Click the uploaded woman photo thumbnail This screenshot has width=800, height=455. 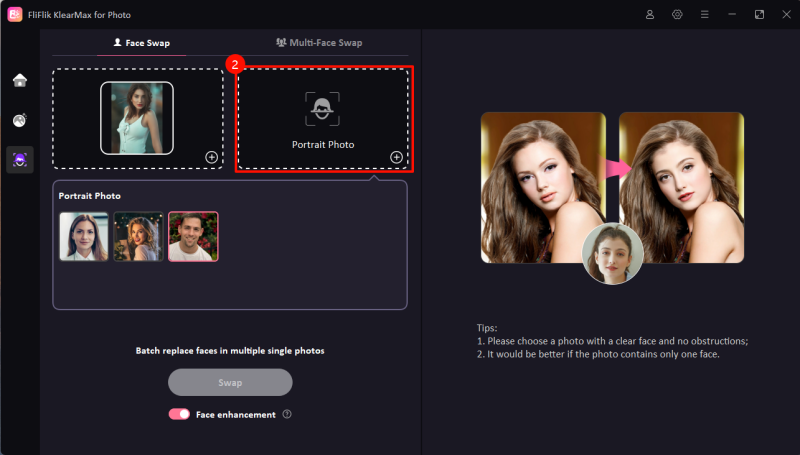click(137, 118)
